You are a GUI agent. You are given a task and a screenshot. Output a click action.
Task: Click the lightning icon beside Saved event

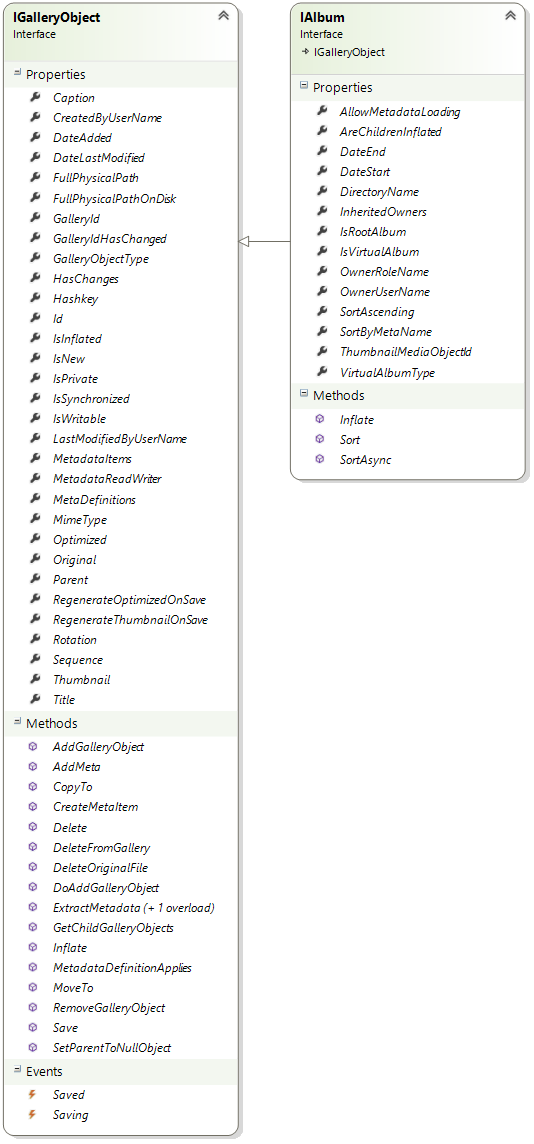click(32, 1094)
